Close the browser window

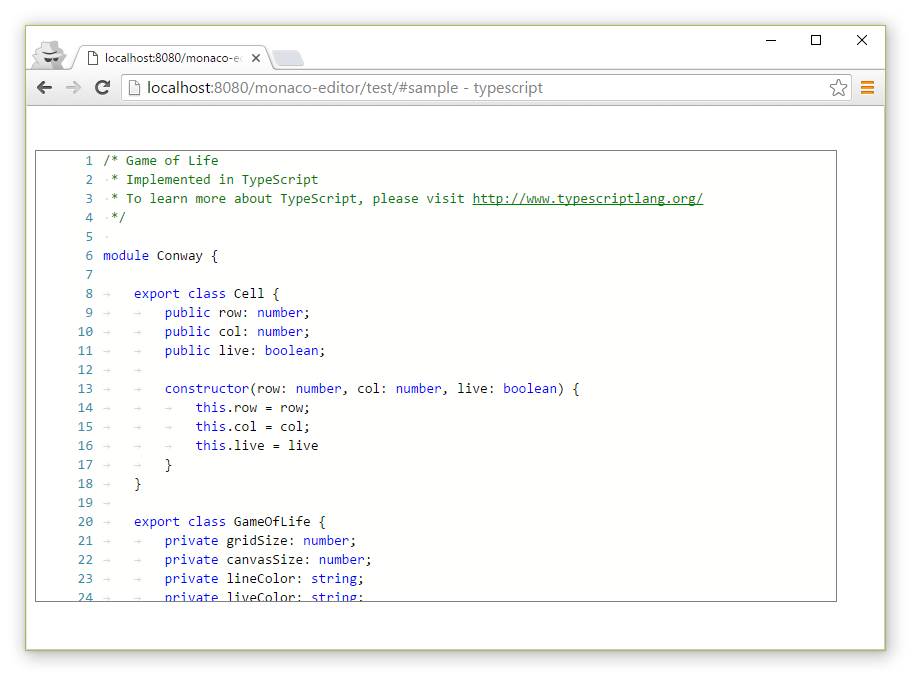click(861, 40)
